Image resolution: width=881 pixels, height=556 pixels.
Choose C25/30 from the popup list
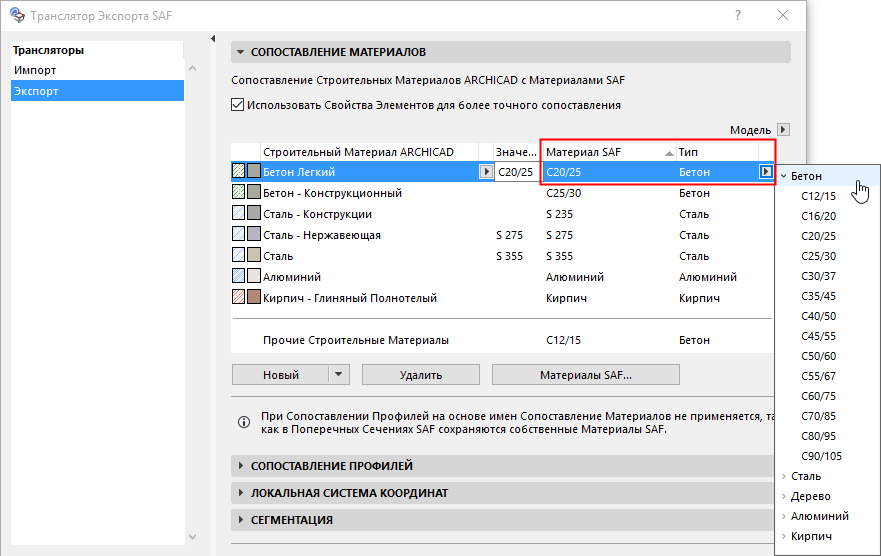click(818, 256)
